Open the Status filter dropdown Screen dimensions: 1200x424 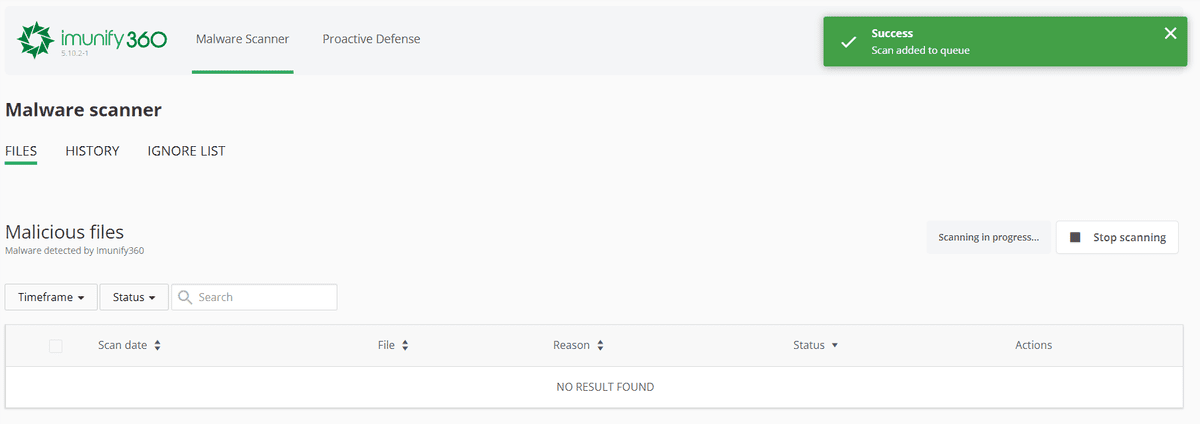click(x=134, y=297)
